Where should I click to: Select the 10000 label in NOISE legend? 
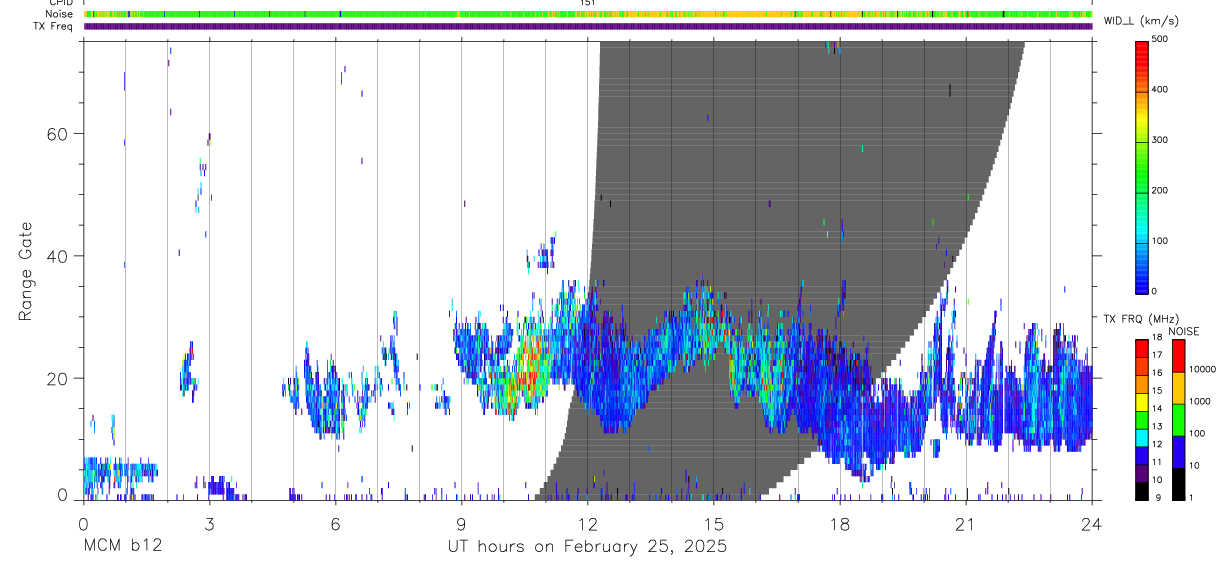1201,369
